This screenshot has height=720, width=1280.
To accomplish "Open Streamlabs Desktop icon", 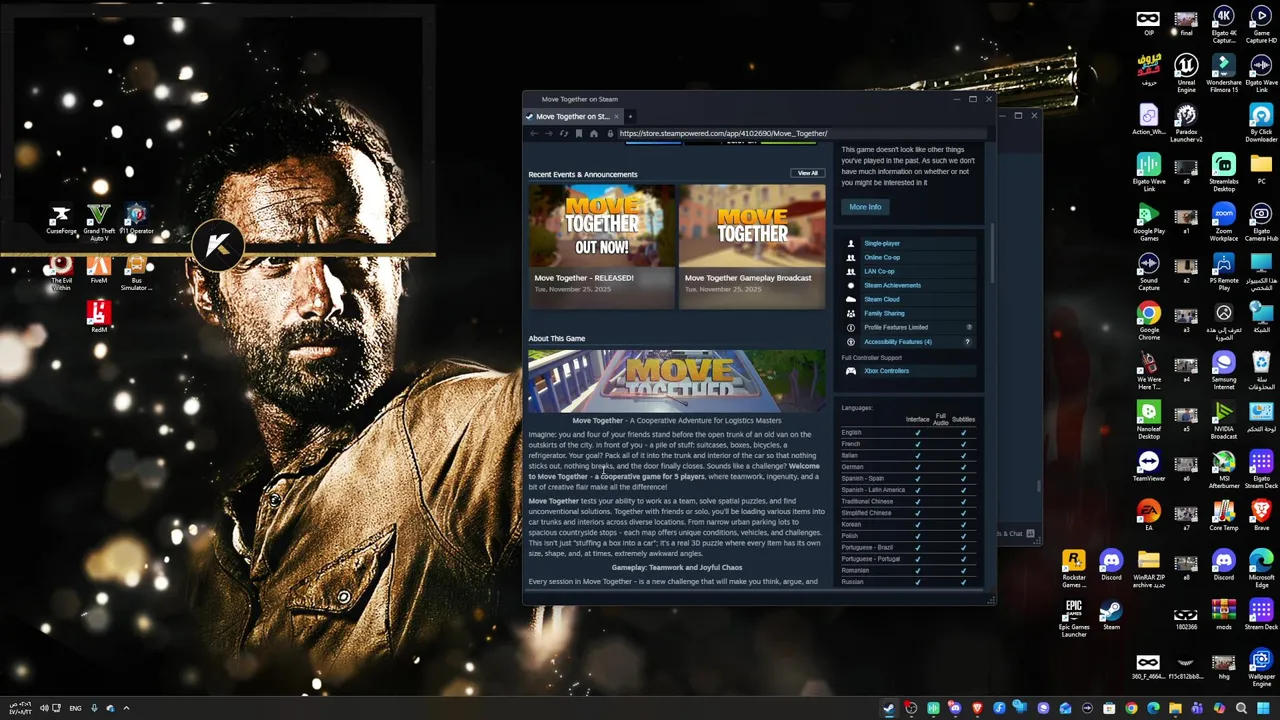I will pos(1223,172).
